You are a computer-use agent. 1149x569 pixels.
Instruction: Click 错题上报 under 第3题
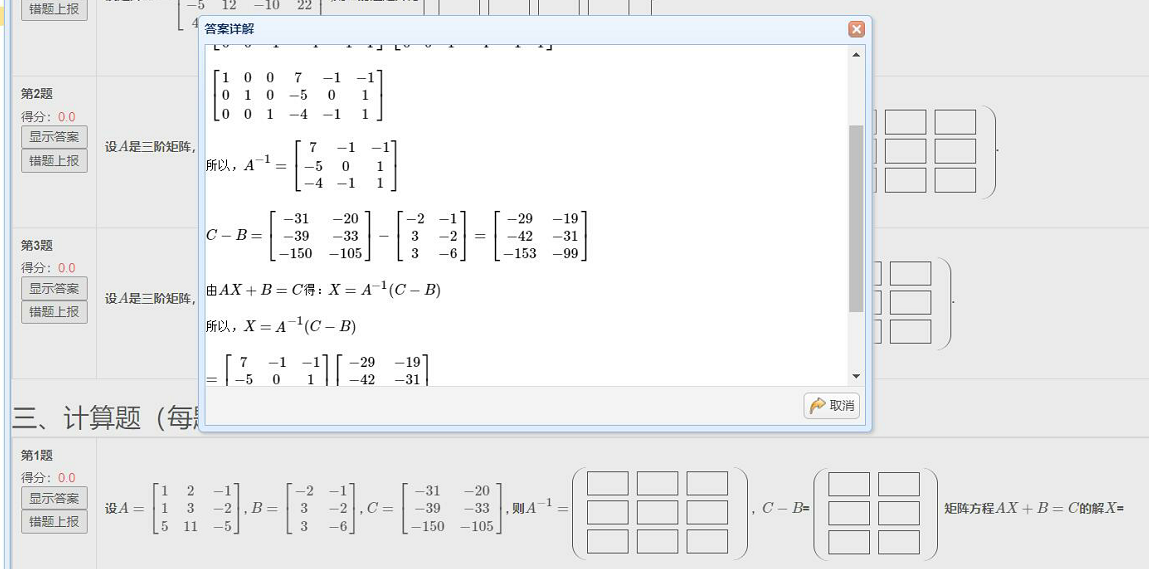(x=54, y=312)
